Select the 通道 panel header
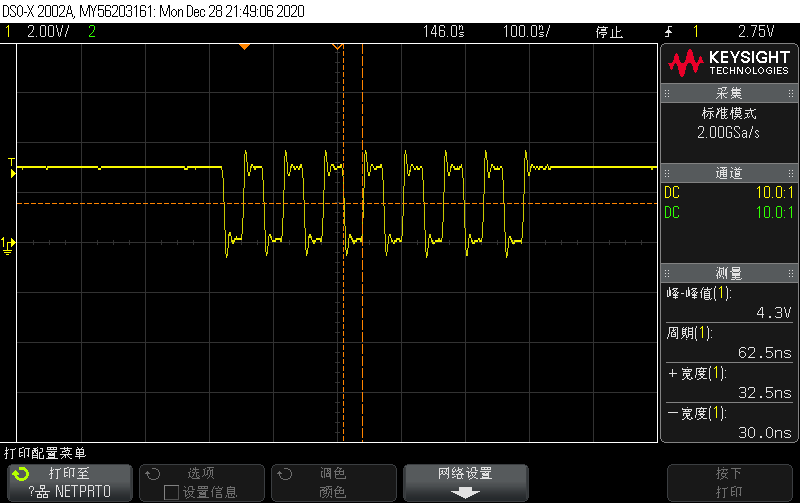800x503 pixels. 729,173
